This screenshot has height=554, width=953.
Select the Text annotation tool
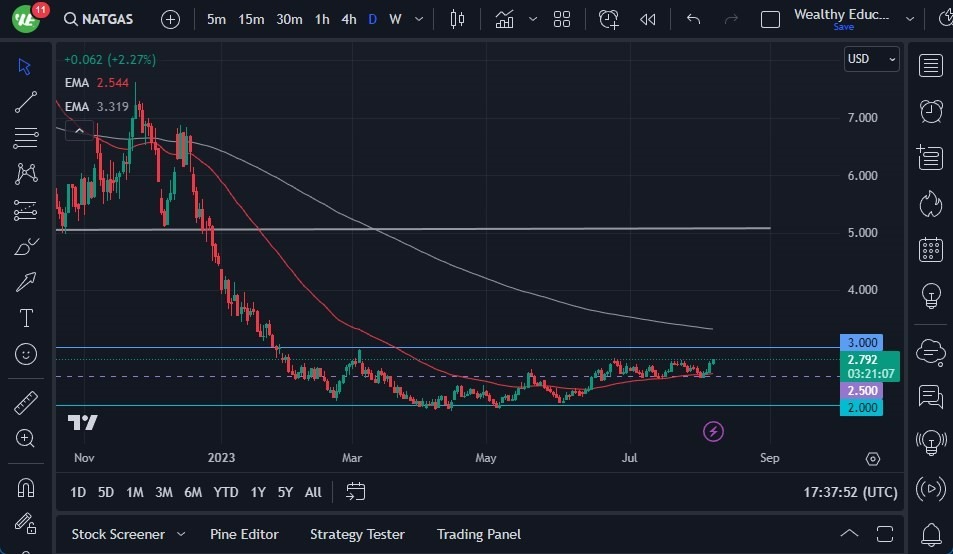click(x=26, y=318)
